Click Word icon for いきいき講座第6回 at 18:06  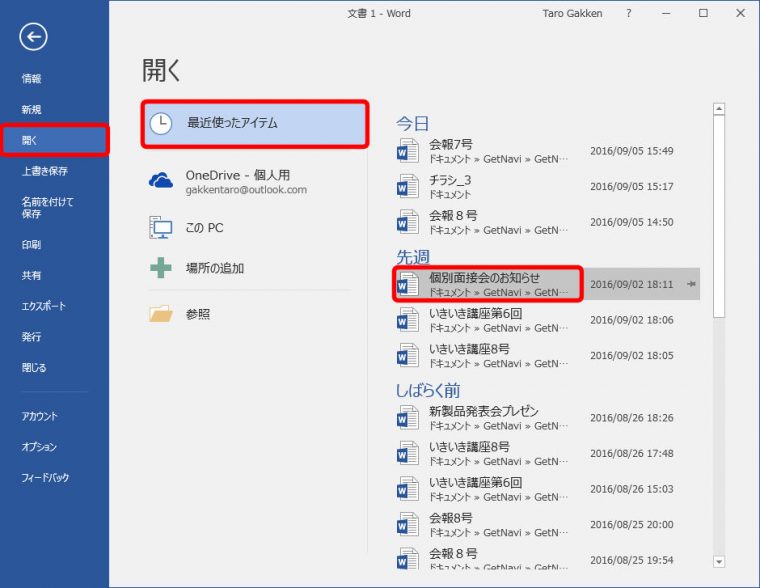click(408, 320)
